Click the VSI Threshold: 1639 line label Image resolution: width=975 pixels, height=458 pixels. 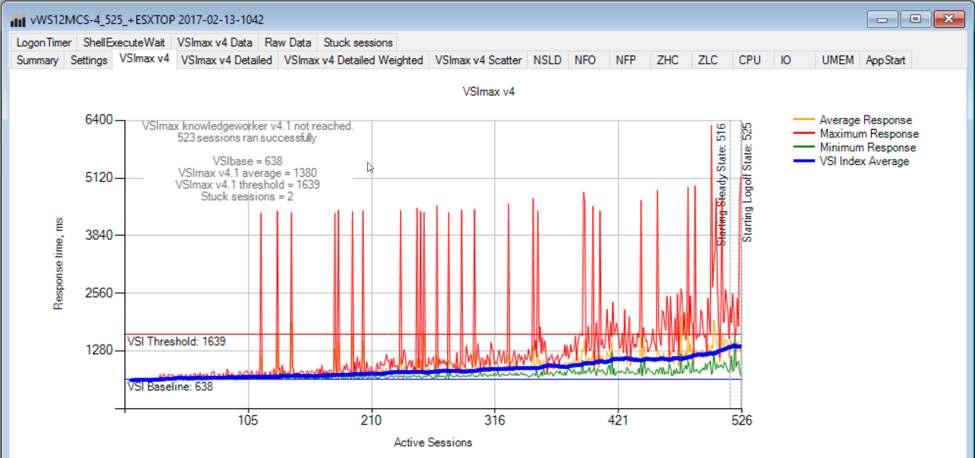177,342
